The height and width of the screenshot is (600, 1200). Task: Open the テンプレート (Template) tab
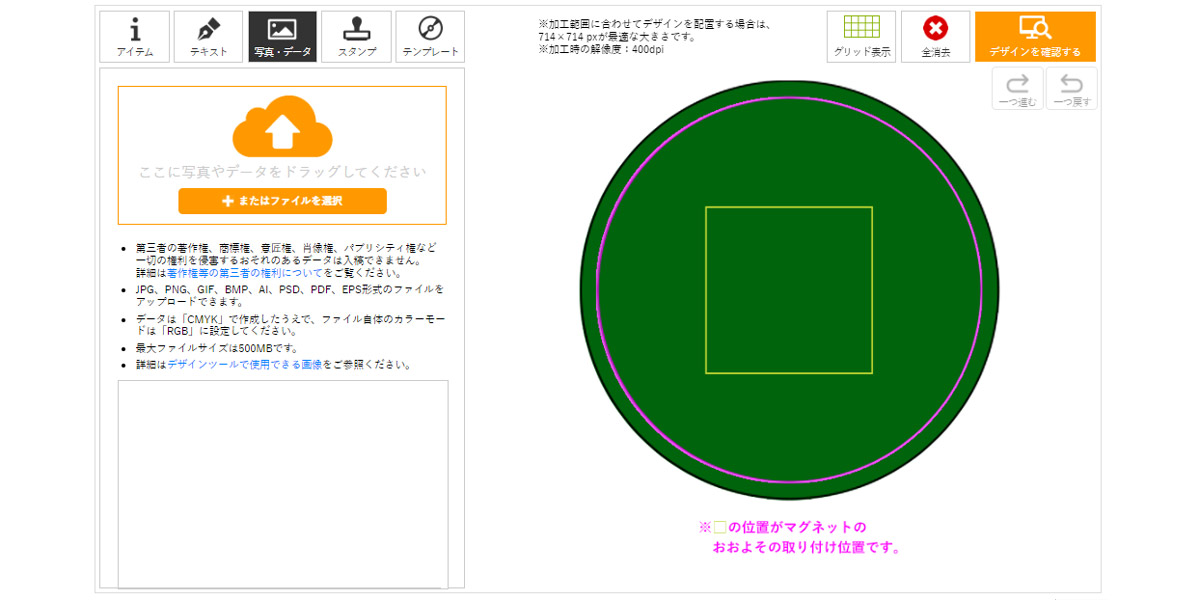pyautogui.click(x=430, y=37)
